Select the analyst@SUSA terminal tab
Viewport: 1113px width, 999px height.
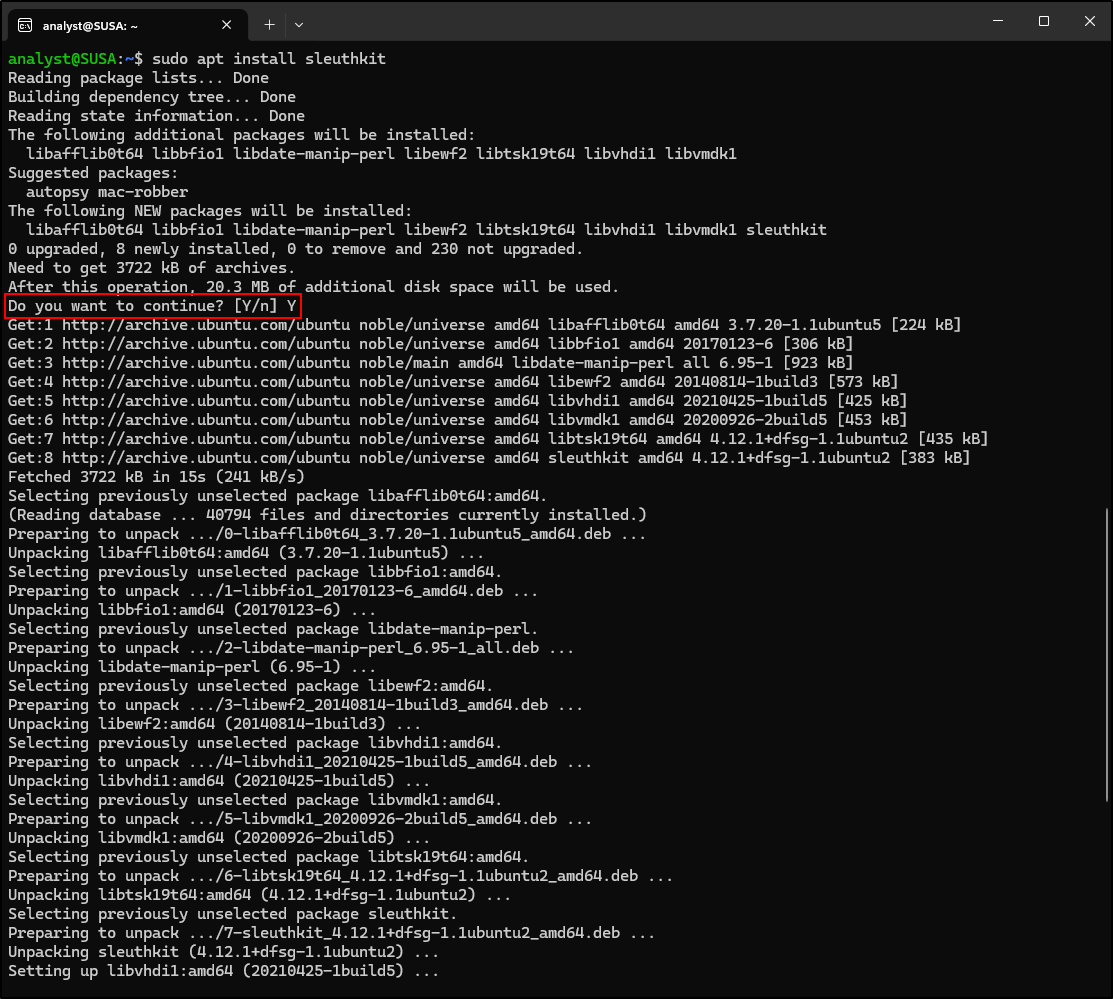[126, 25]
